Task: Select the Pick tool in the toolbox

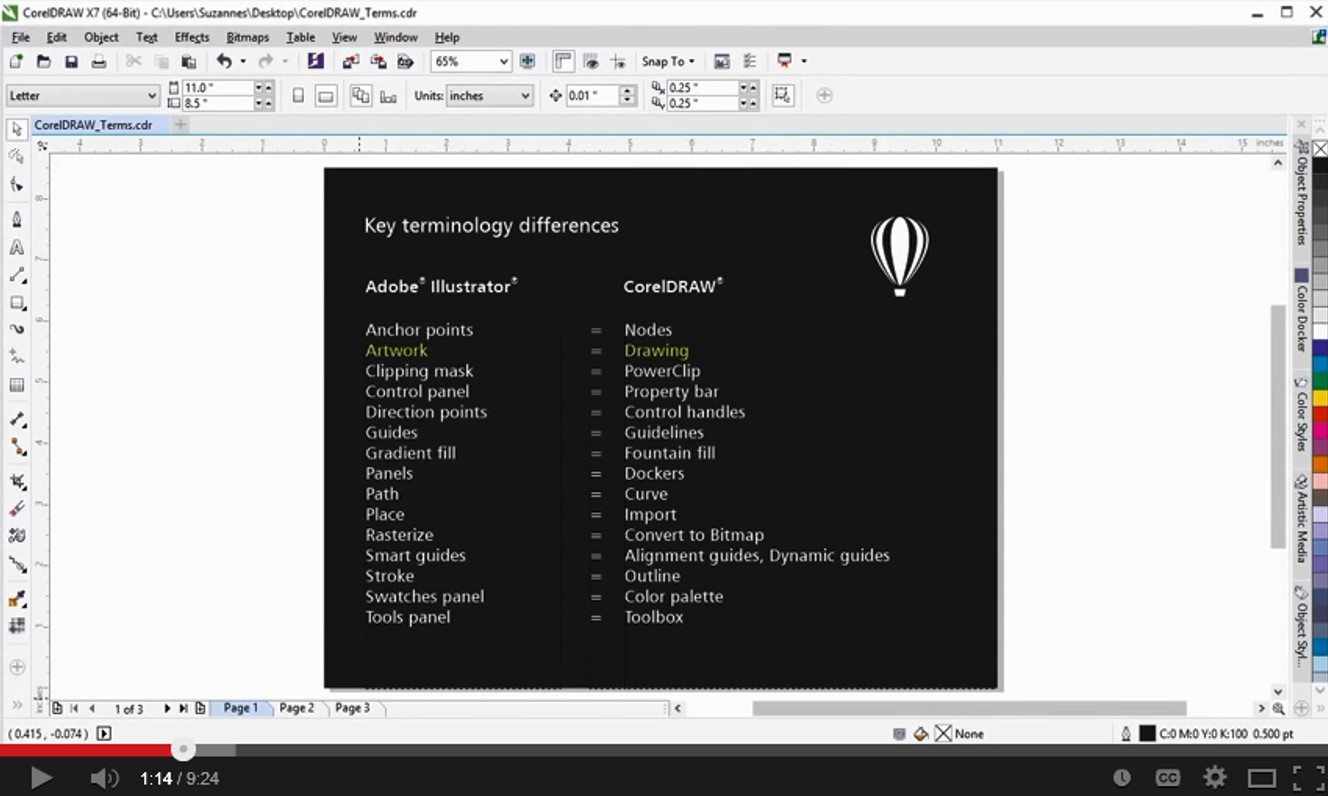Action: tap(16, 129)
